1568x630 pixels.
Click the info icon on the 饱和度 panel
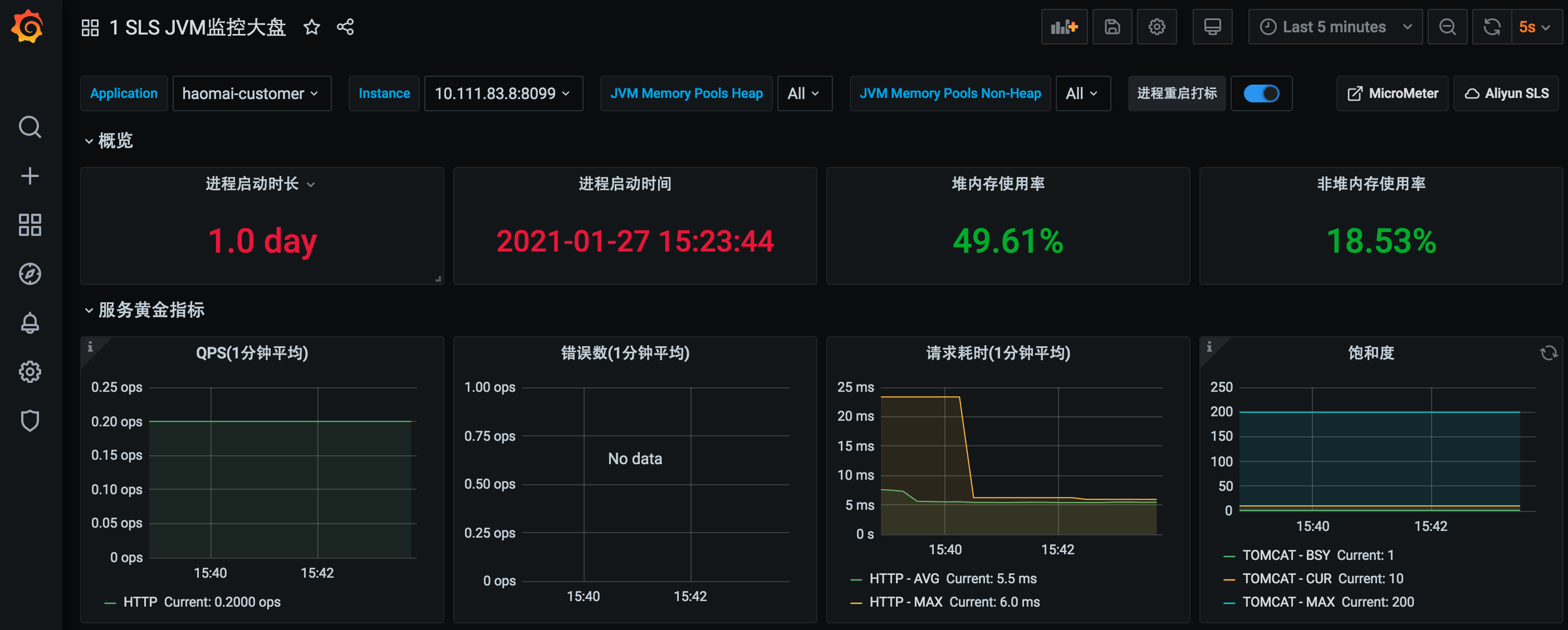[x=1209, y=347]
